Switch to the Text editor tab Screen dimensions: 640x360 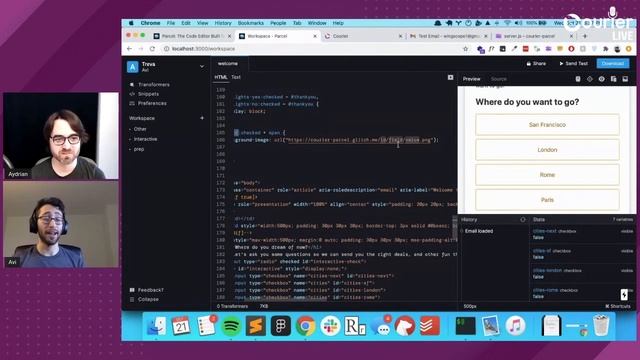pos(236,77)
